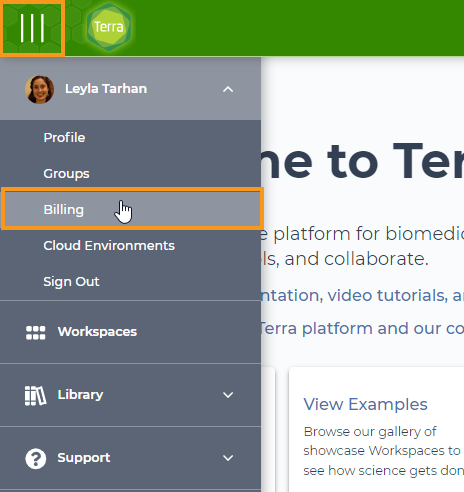Viewport: 464px width, 492px height.
Task: Go to Workspaces
Action: (97, 332)
